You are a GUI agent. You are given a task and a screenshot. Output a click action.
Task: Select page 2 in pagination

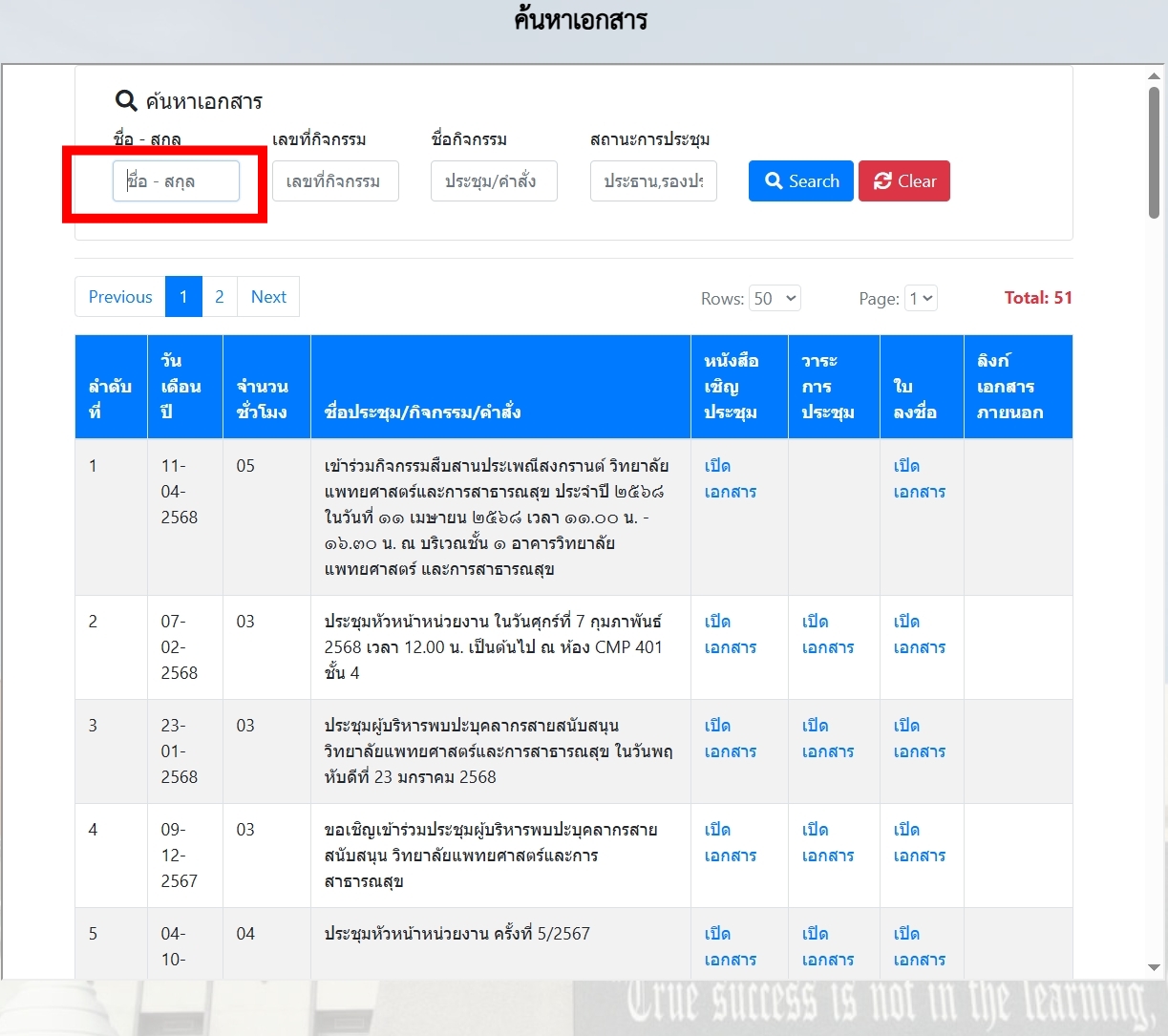click(x=220, y=297)
